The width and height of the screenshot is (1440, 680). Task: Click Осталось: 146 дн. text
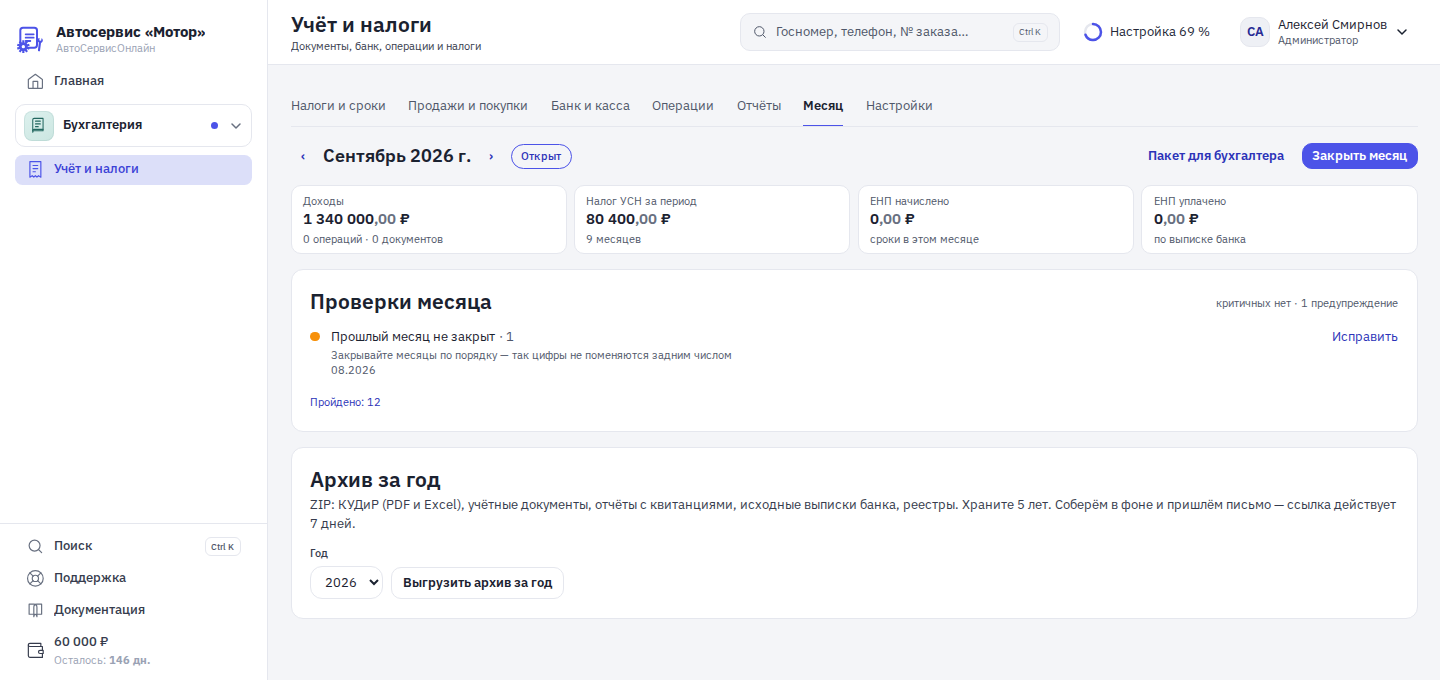pyautogui.click(x=102, y=660)
